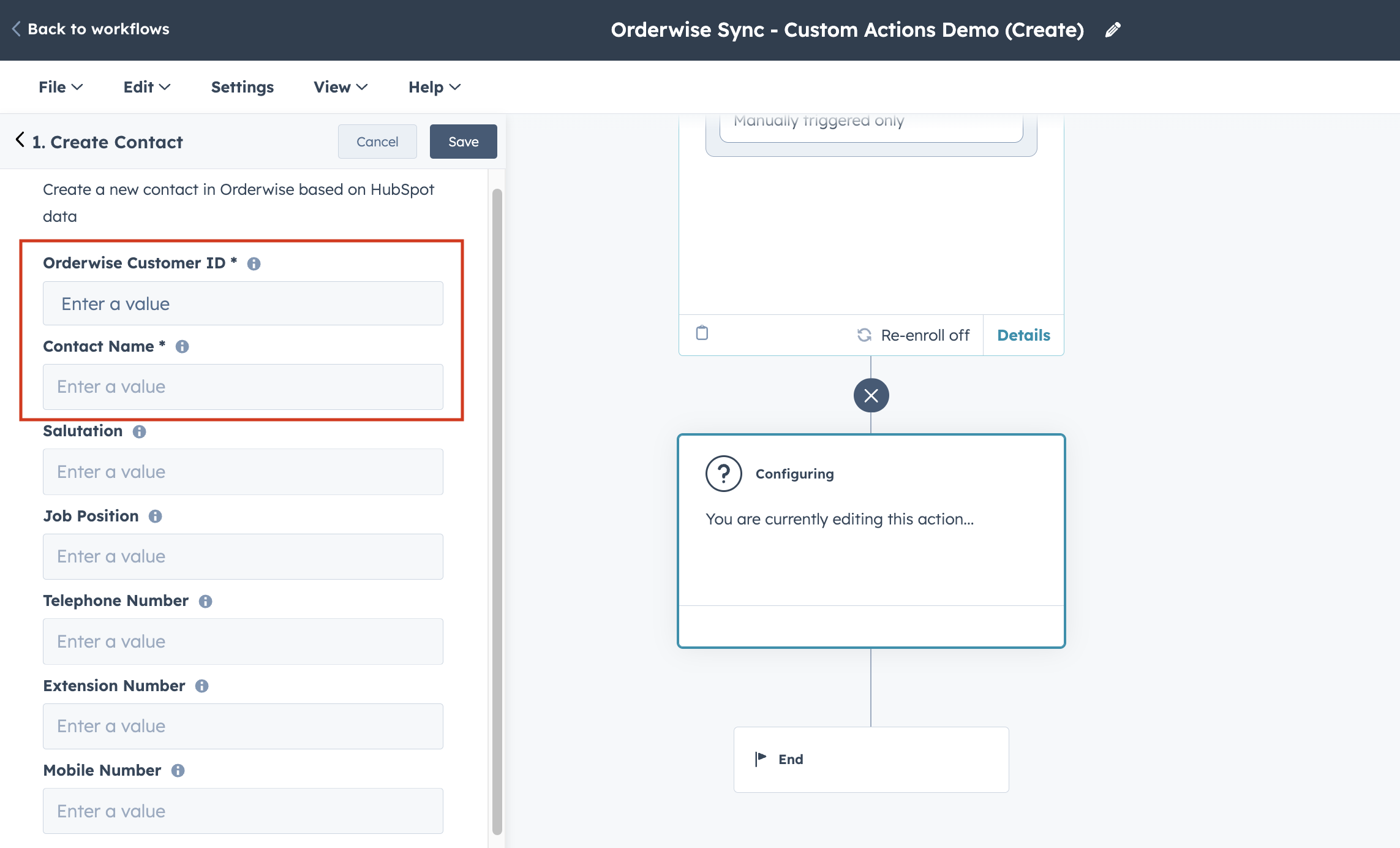Focus the Orderwise Customer ID input
This screenshot has width=1400, height=848.
coord(243,303)
